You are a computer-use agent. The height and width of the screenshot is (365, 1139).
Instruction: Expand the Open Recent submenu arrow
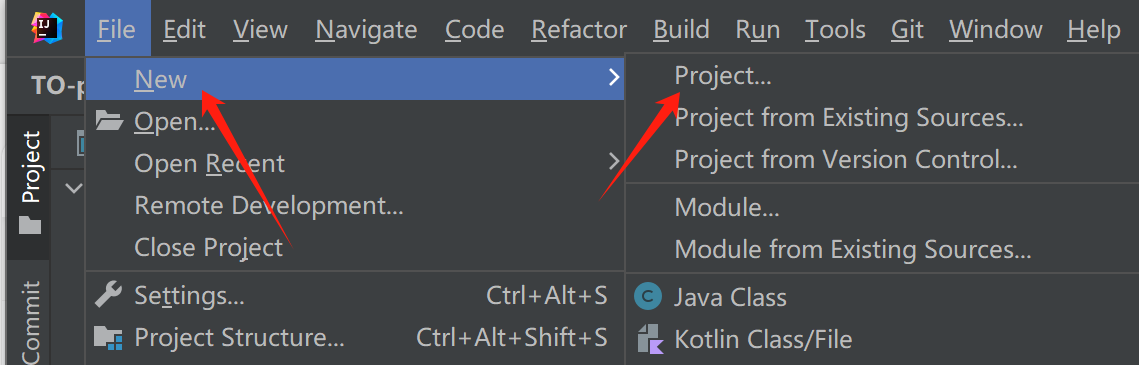pyautogui.click(x=614, y=161)
